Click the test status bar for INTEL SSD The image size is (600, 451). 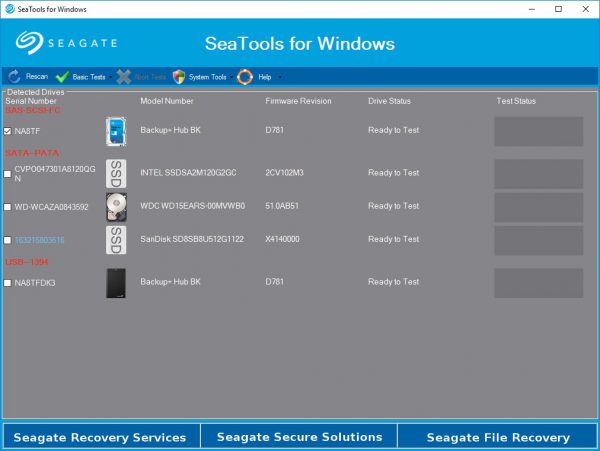pyautogui.click(x=539, y=174)
